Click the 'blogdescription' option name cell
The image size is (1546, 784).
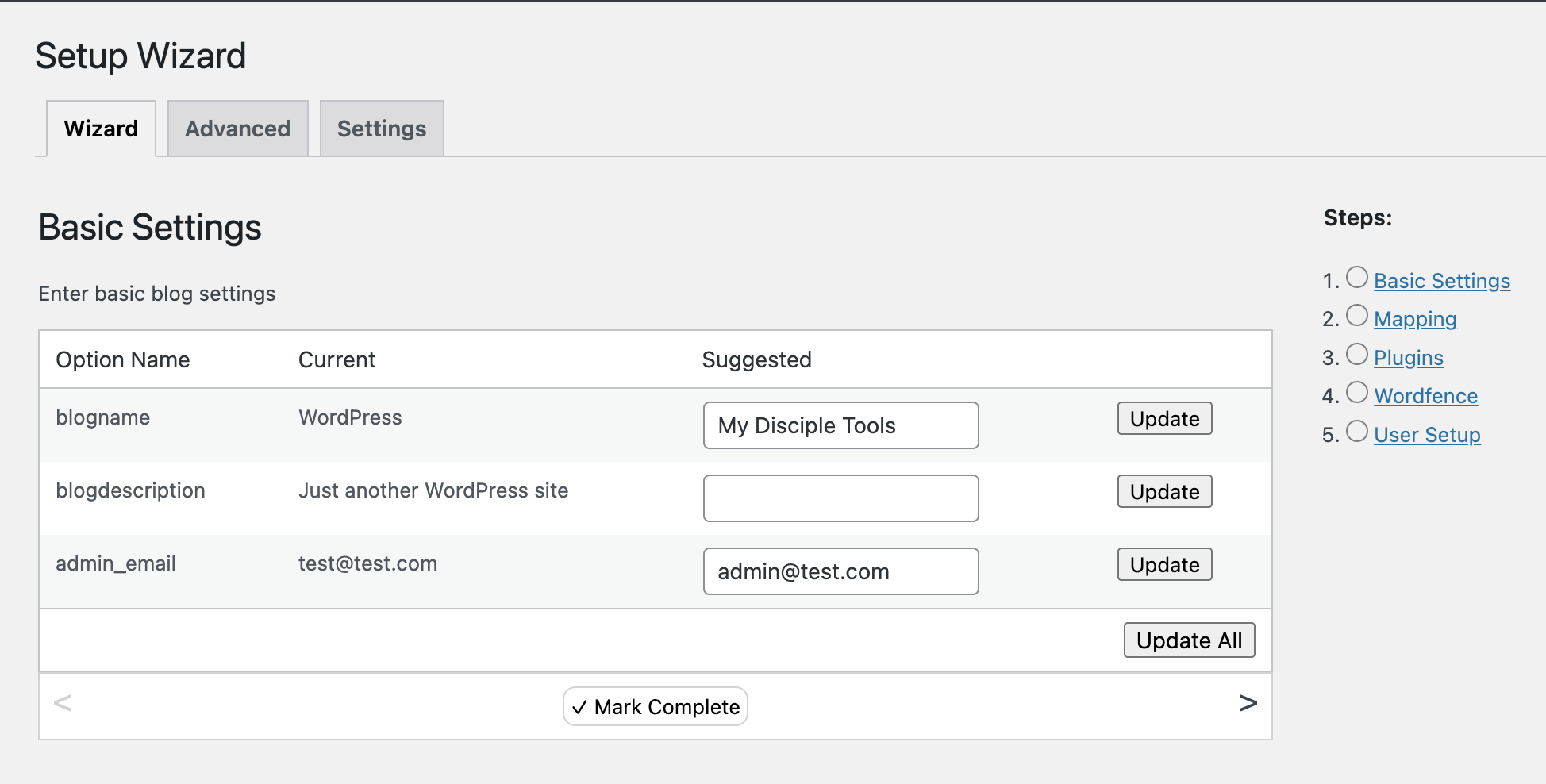[x=130, y=490]
